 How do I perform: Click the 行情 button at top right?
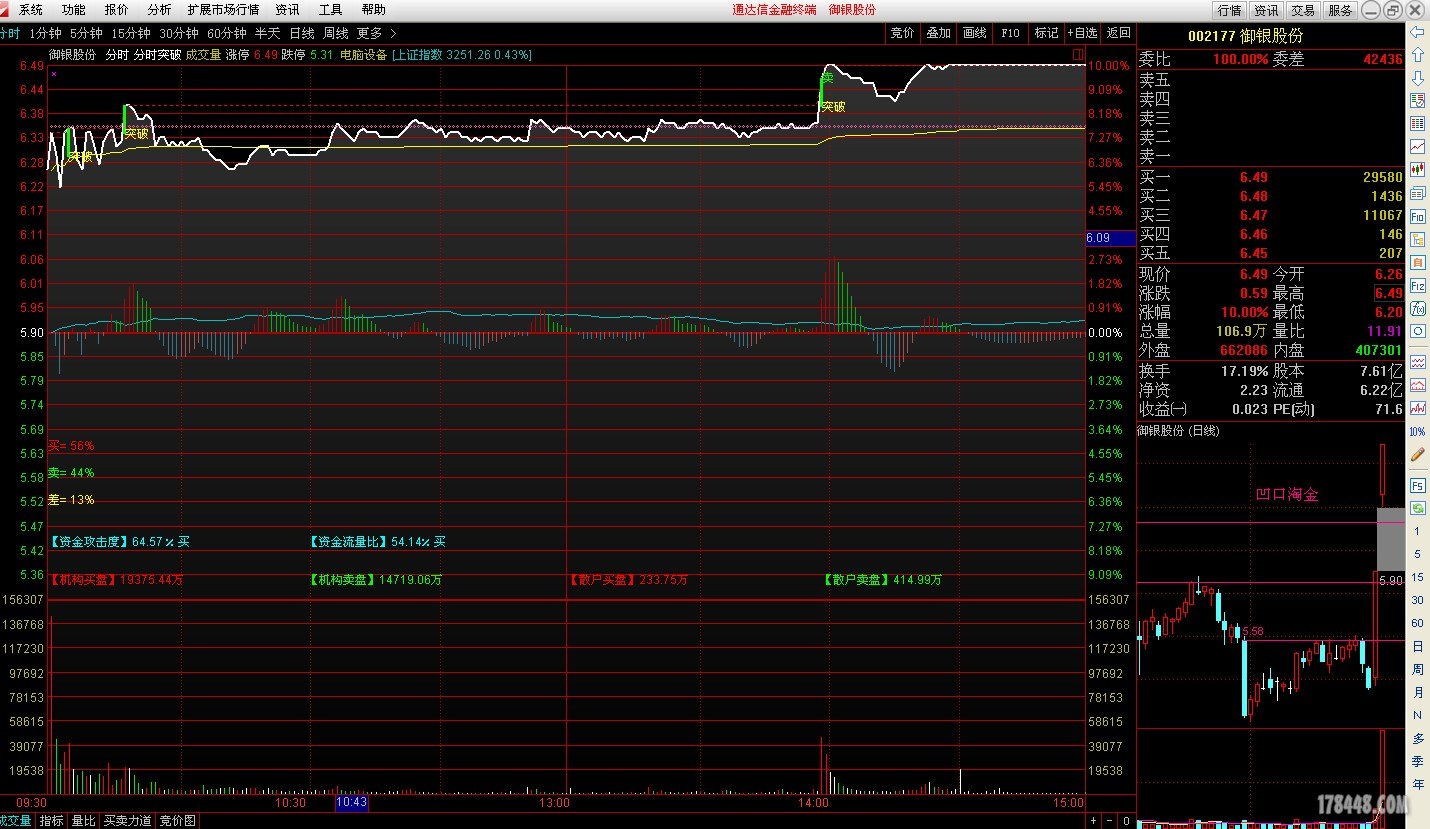pos(1229,10)
